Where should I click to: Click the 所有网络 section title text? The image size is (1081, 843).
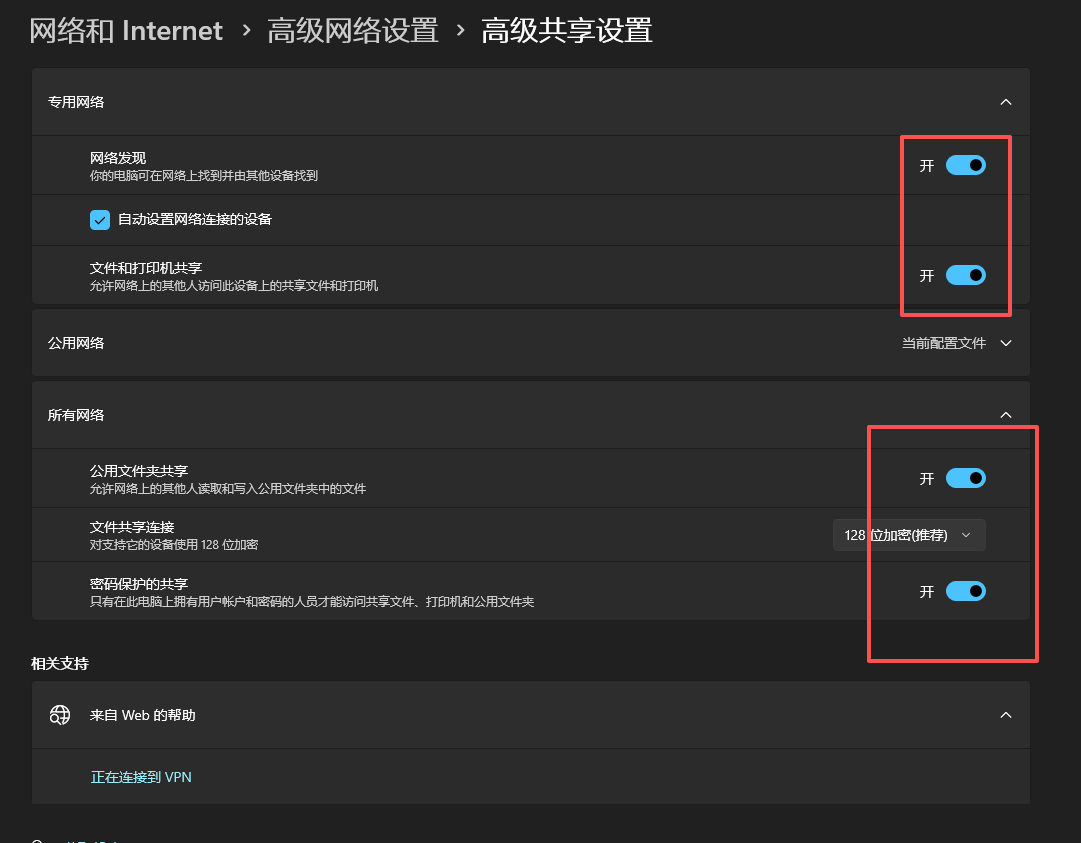(76, 415)
